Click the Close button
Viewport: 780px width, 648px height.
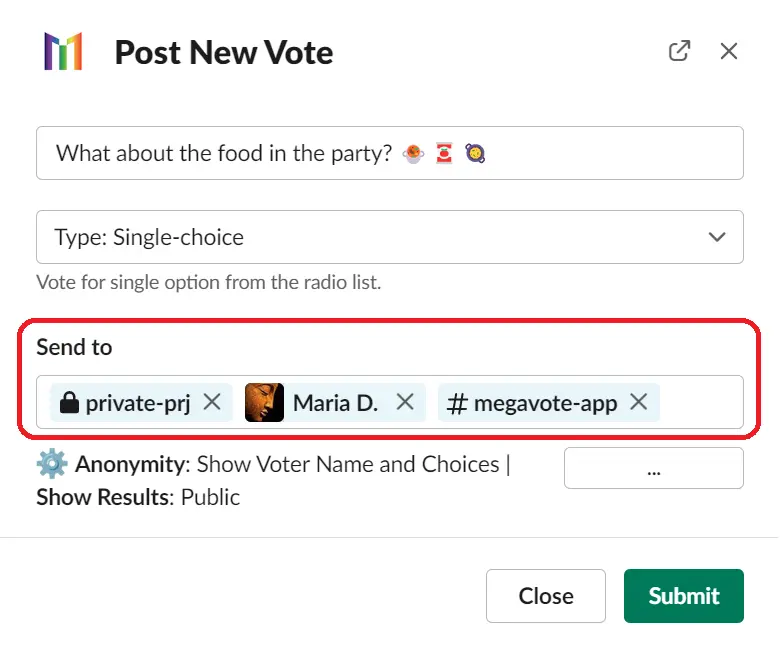546,596
